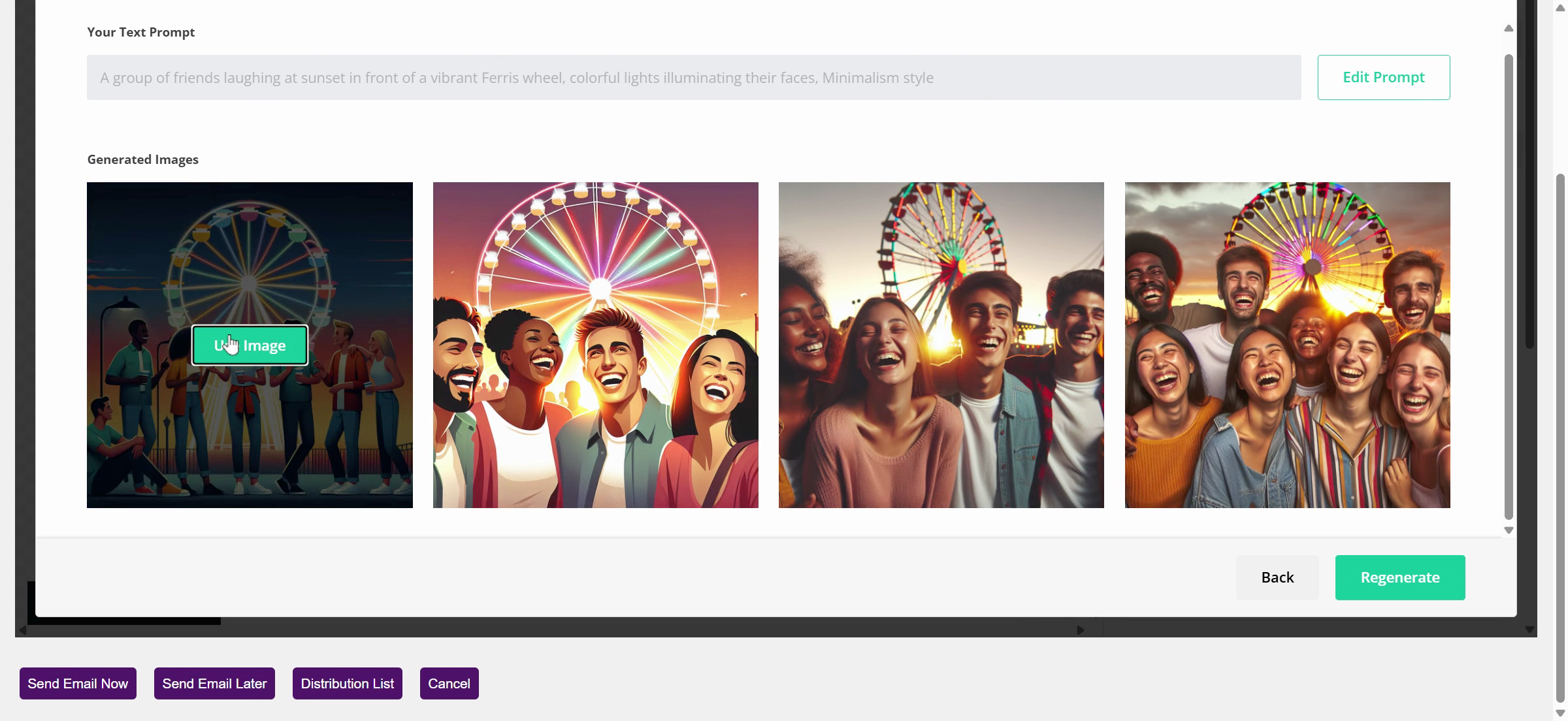Click the Regenerate button
This screenshot has height=721, width=1568.
[x=1399, y=577]
